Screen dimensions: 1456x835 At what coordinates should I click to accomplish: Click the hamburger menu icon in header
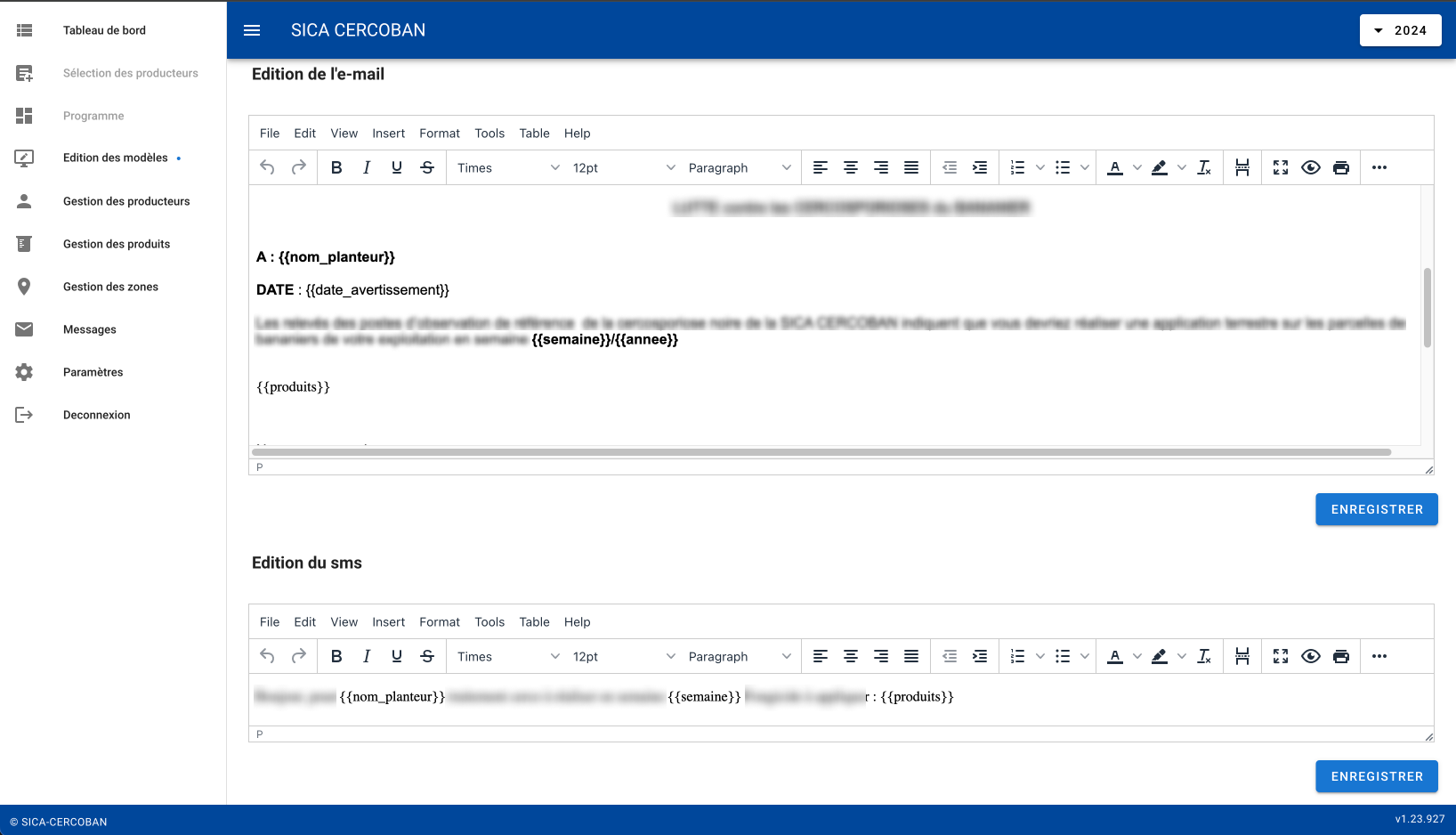[252, 30]
